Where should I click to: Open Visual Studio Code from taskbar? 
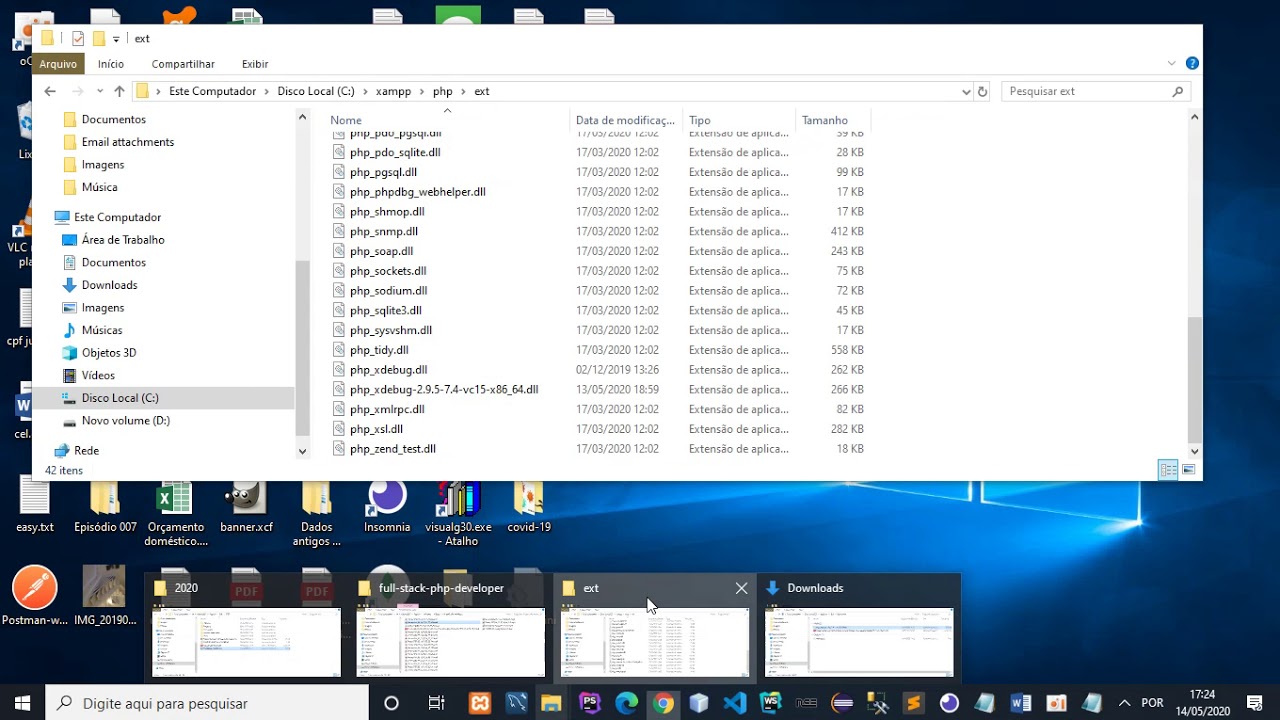tap(735, 703)
